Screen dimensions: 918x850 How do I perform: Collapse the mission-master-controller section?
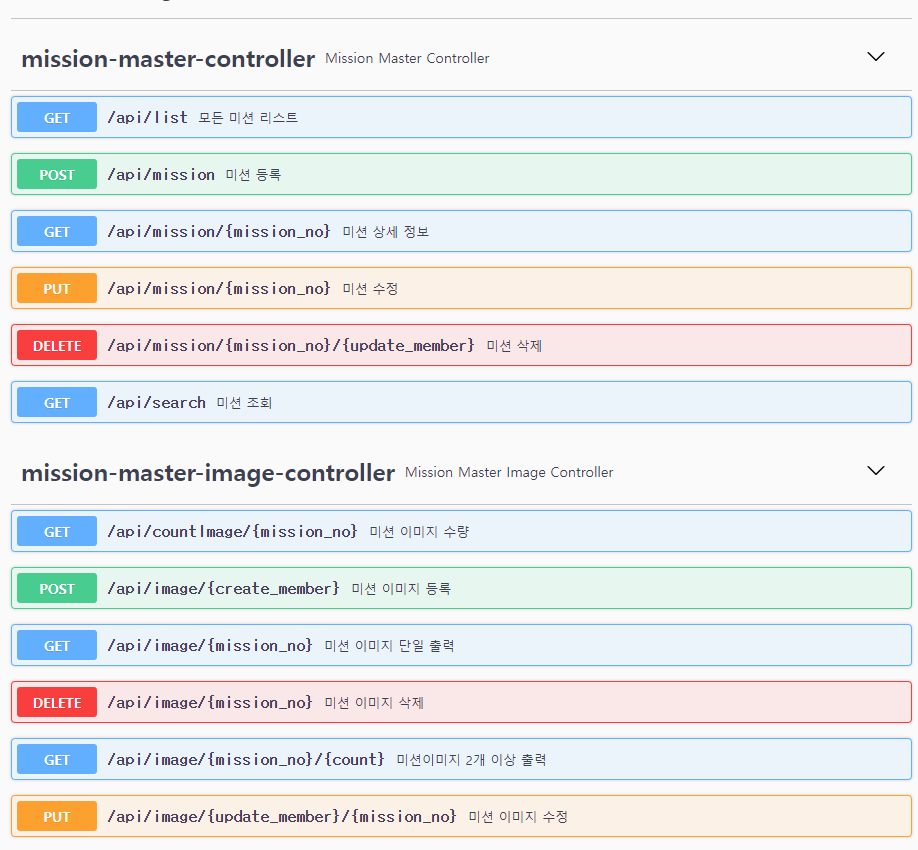pyautogui.click(x=876, y=57)
